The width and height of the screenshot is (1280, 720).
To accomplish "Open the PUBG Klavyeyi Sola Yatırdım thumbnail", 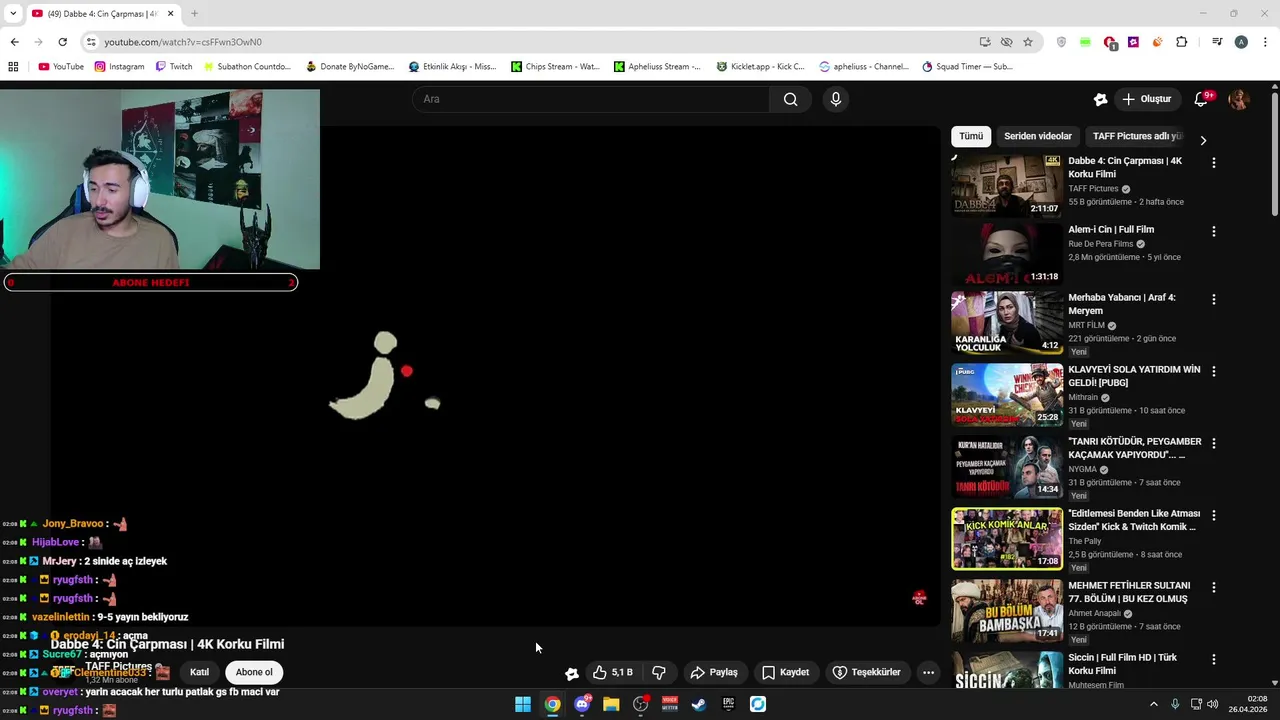I will point(1007,395).
